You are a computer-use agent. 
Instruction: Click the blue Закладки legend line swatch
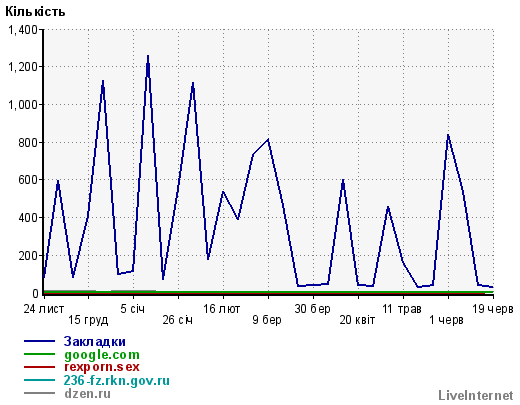pos(39,341)
